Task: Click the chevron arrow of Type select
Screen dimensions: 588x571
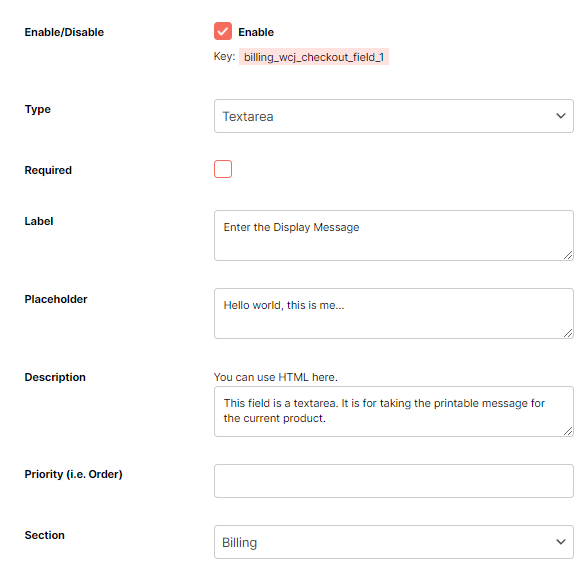Action: (x=561, y=116)
